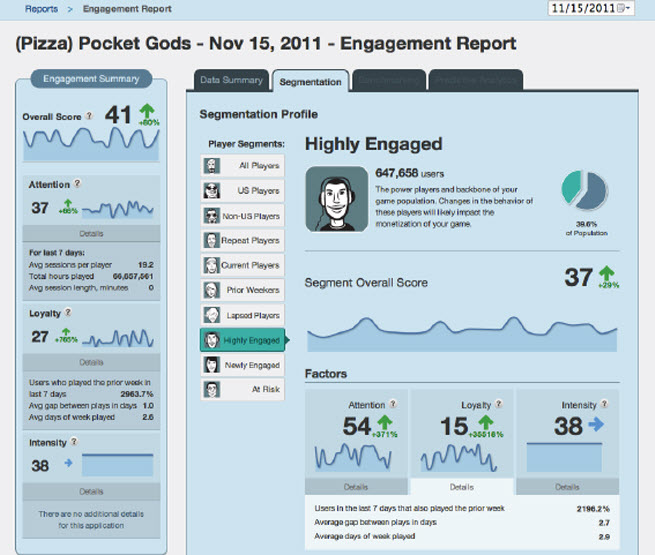Select the Current Players segment
Viewport: 655px width, 555px height.
pyautogui.click(x=243, y=265)
